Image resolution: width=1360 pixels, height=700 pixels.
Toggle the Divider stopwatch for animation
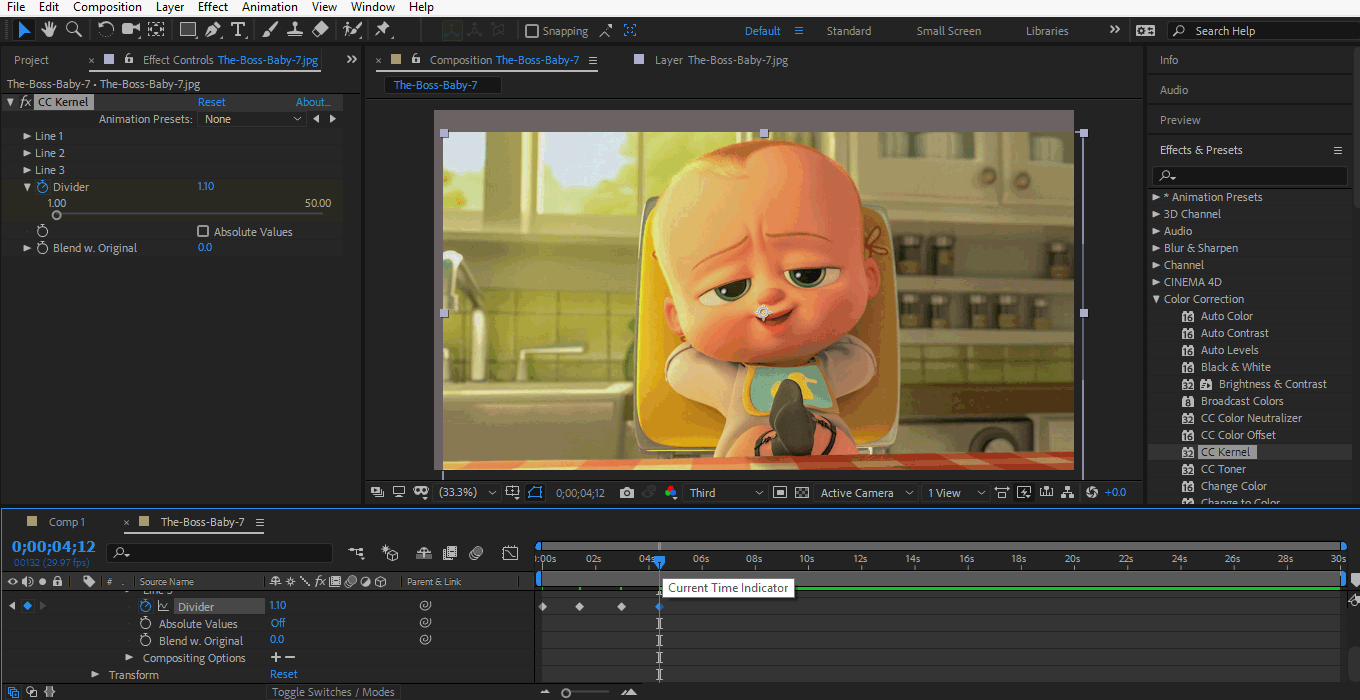40,186
